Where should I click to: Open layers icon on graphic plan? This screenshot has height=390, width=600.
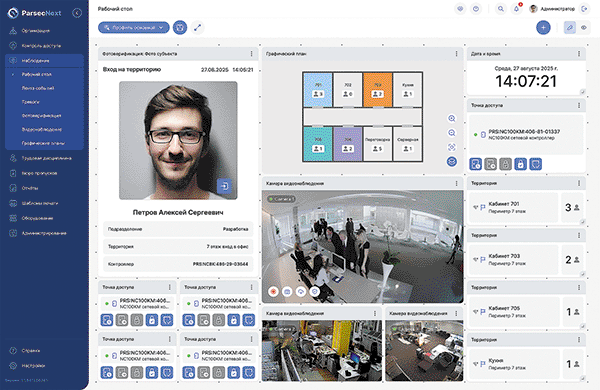coord(452,162)
